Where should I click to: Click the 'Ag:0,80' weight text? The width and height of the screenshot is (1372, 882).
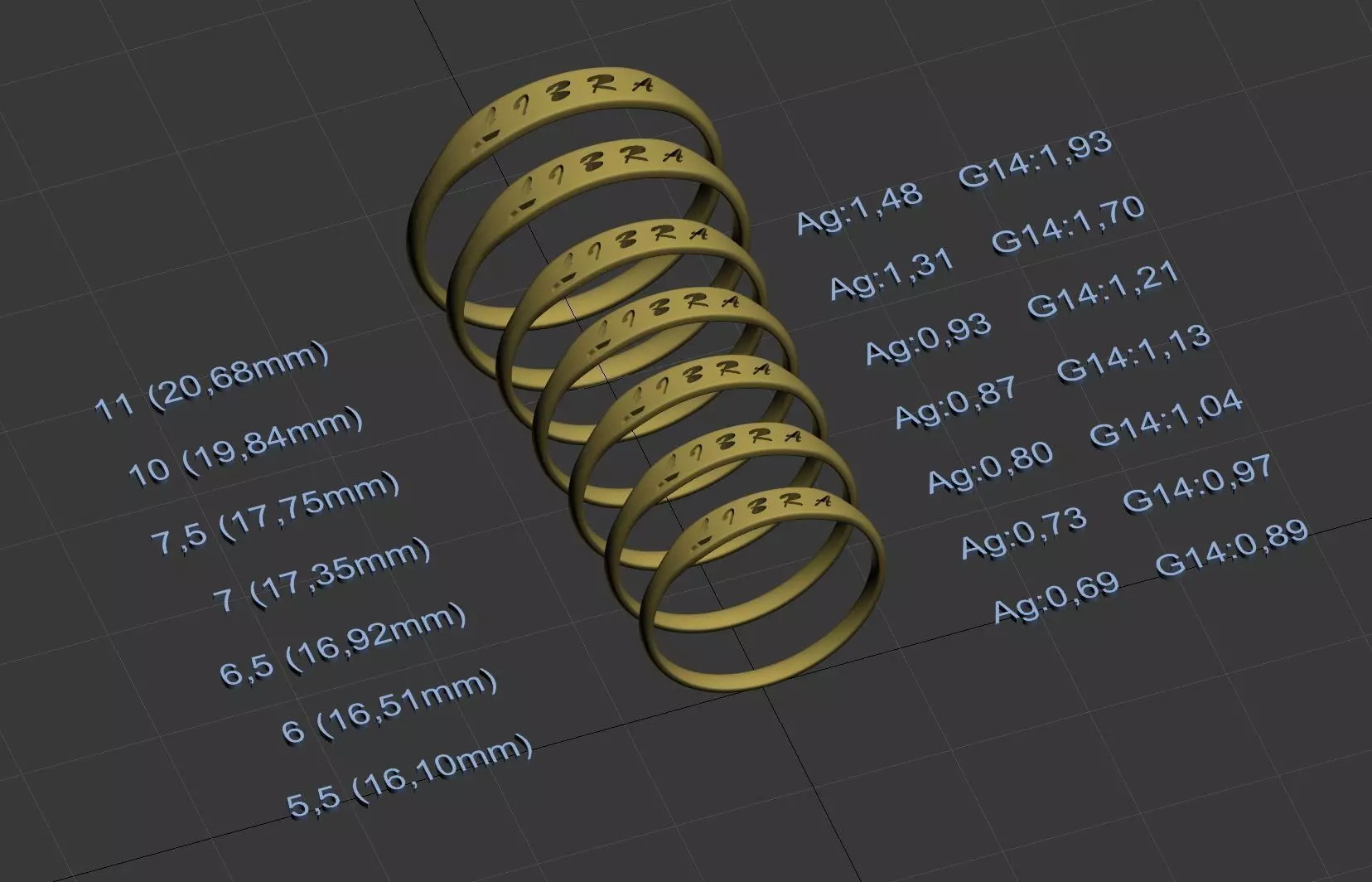coord(991,468)
